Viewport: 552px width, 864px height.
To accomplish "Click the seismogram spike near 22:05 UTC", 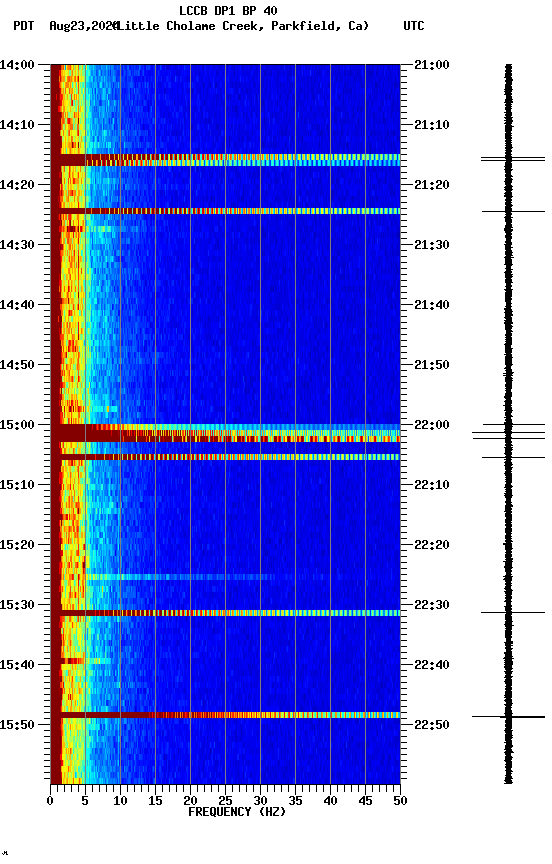I will (513, 457).
